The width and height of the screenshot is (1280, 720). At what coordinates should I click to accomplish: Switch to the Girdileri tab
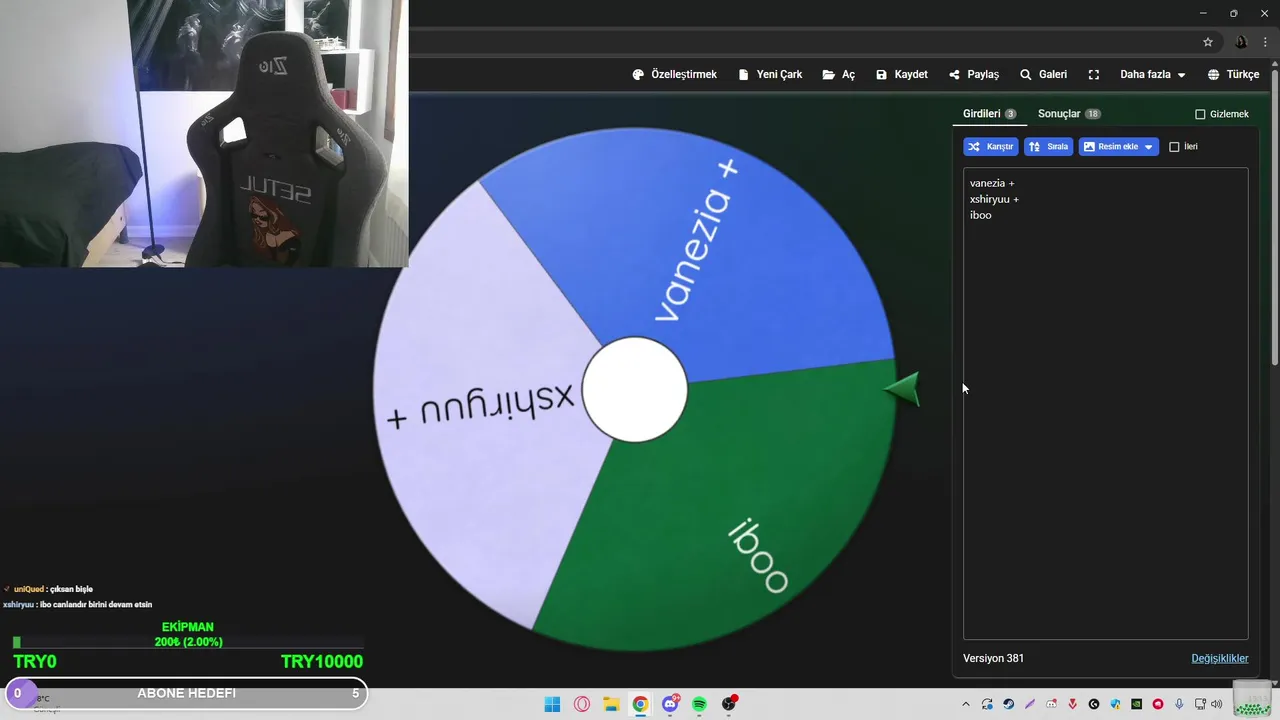coord(989,114)
